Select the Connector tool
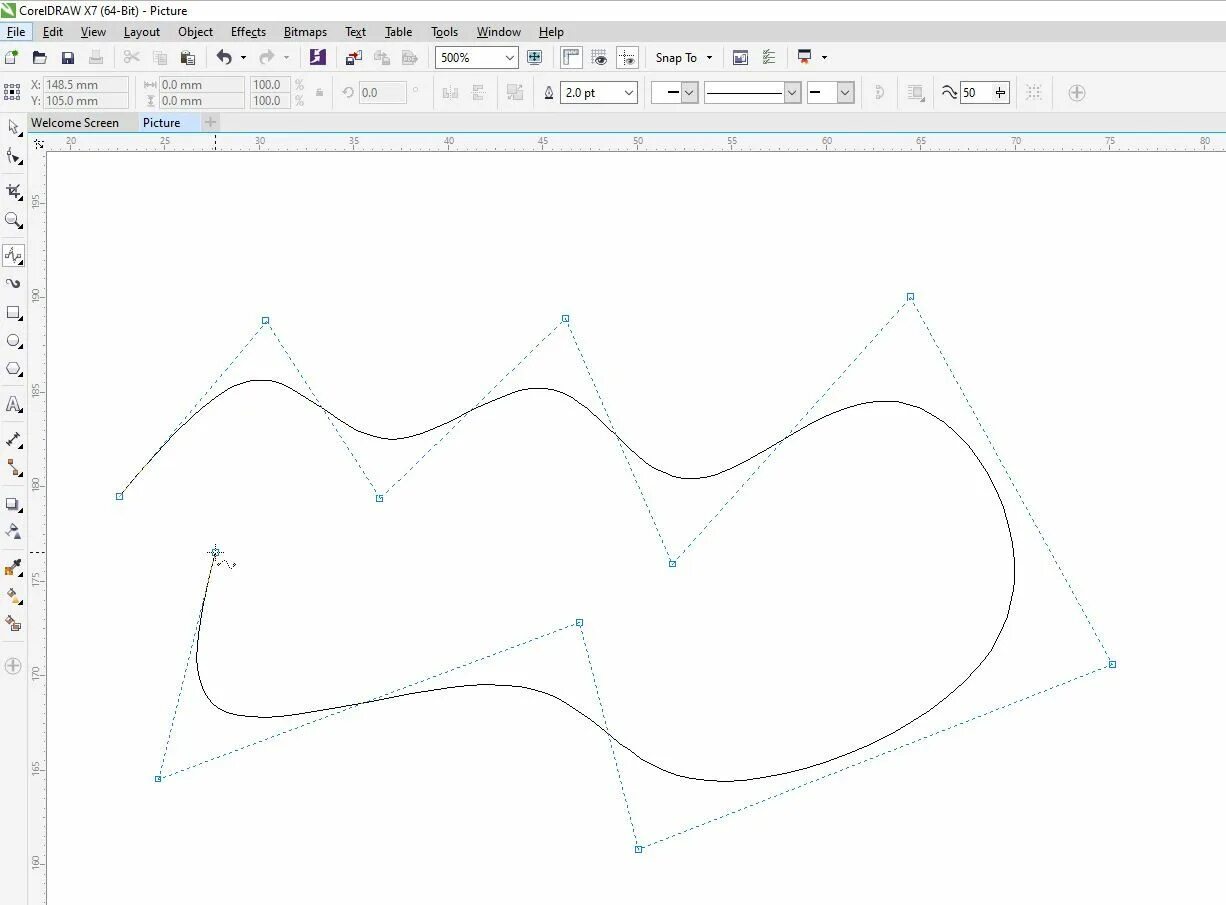Viewport: 1226px width, 905px height. tap(13, 467)
